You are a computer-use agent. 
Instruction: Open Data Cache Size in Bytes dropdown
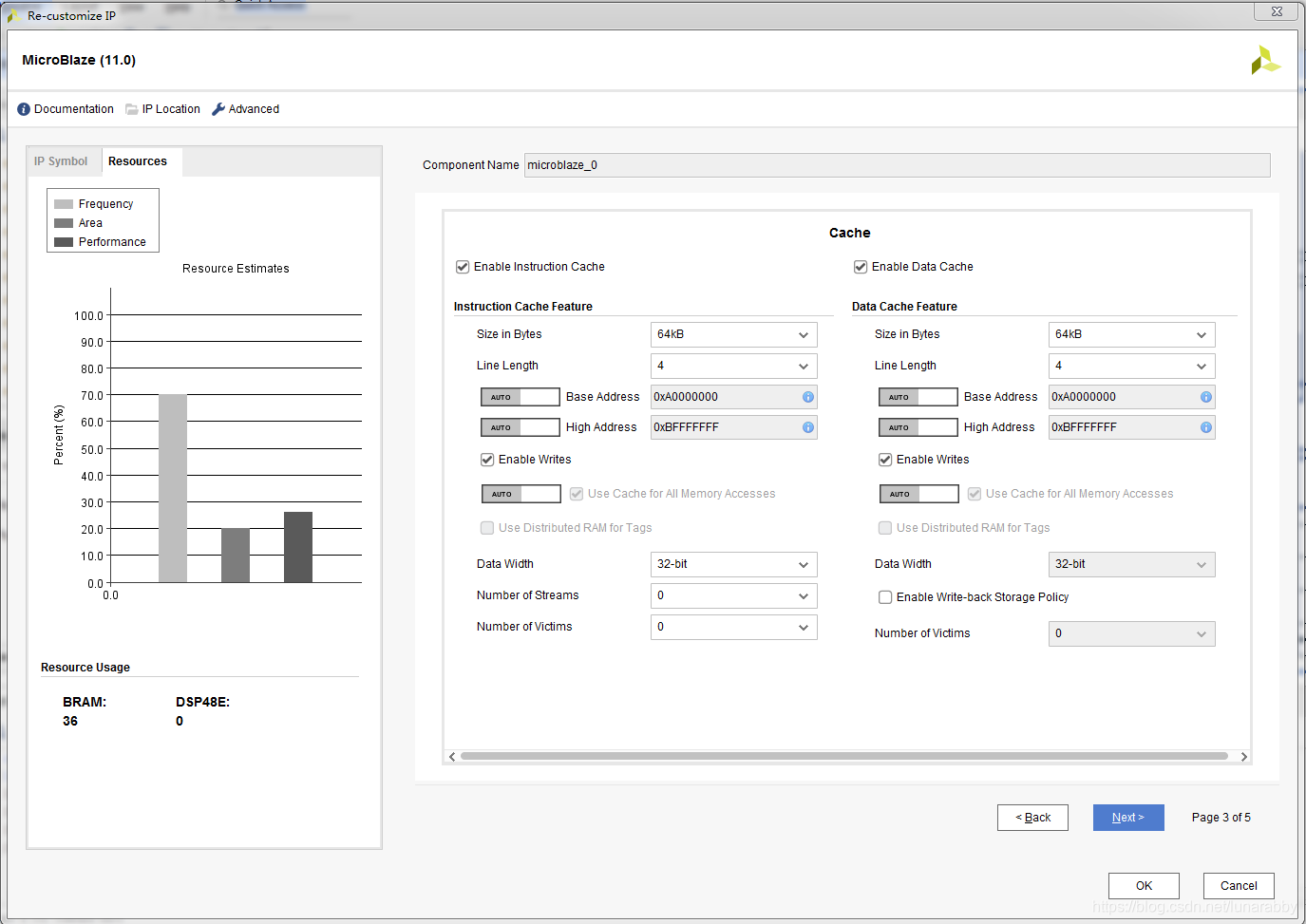point(1132,334)
